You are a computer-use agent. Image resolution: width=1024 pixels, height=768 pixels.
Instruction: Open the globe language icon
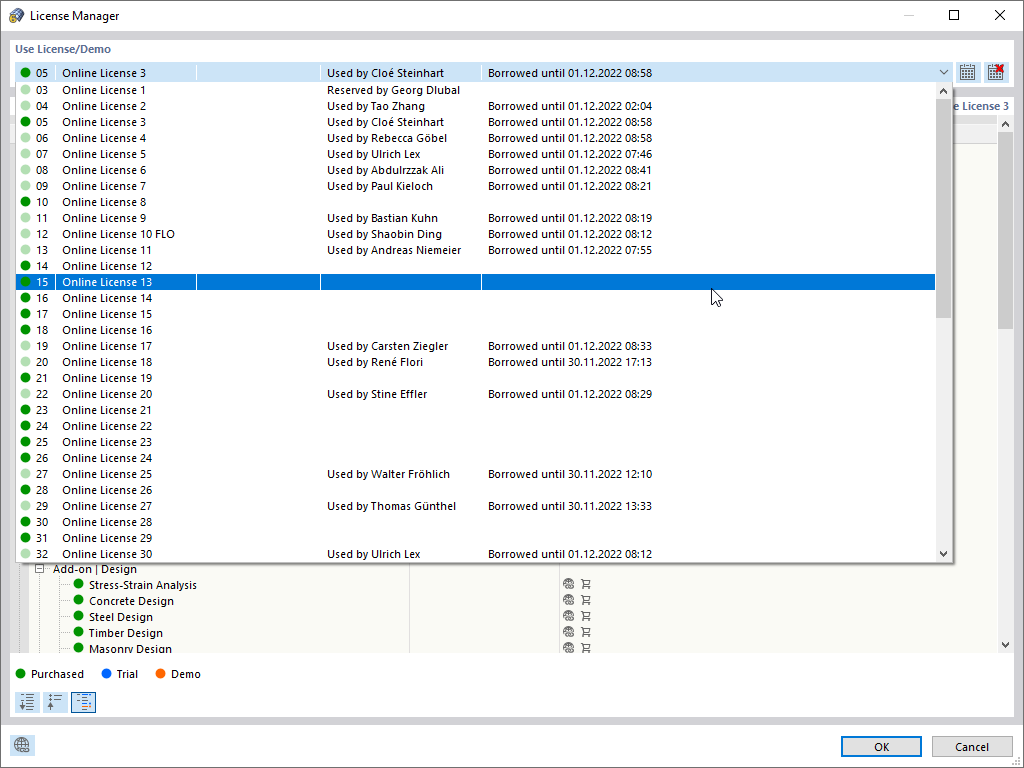click(x=22, y=745)
